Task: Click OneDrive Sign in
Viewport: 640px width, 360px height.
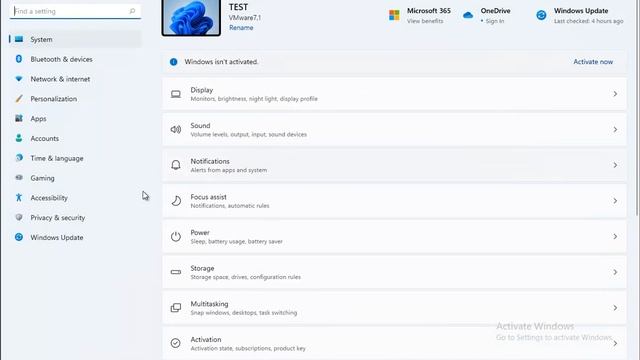Action: [x=494, y=21]
